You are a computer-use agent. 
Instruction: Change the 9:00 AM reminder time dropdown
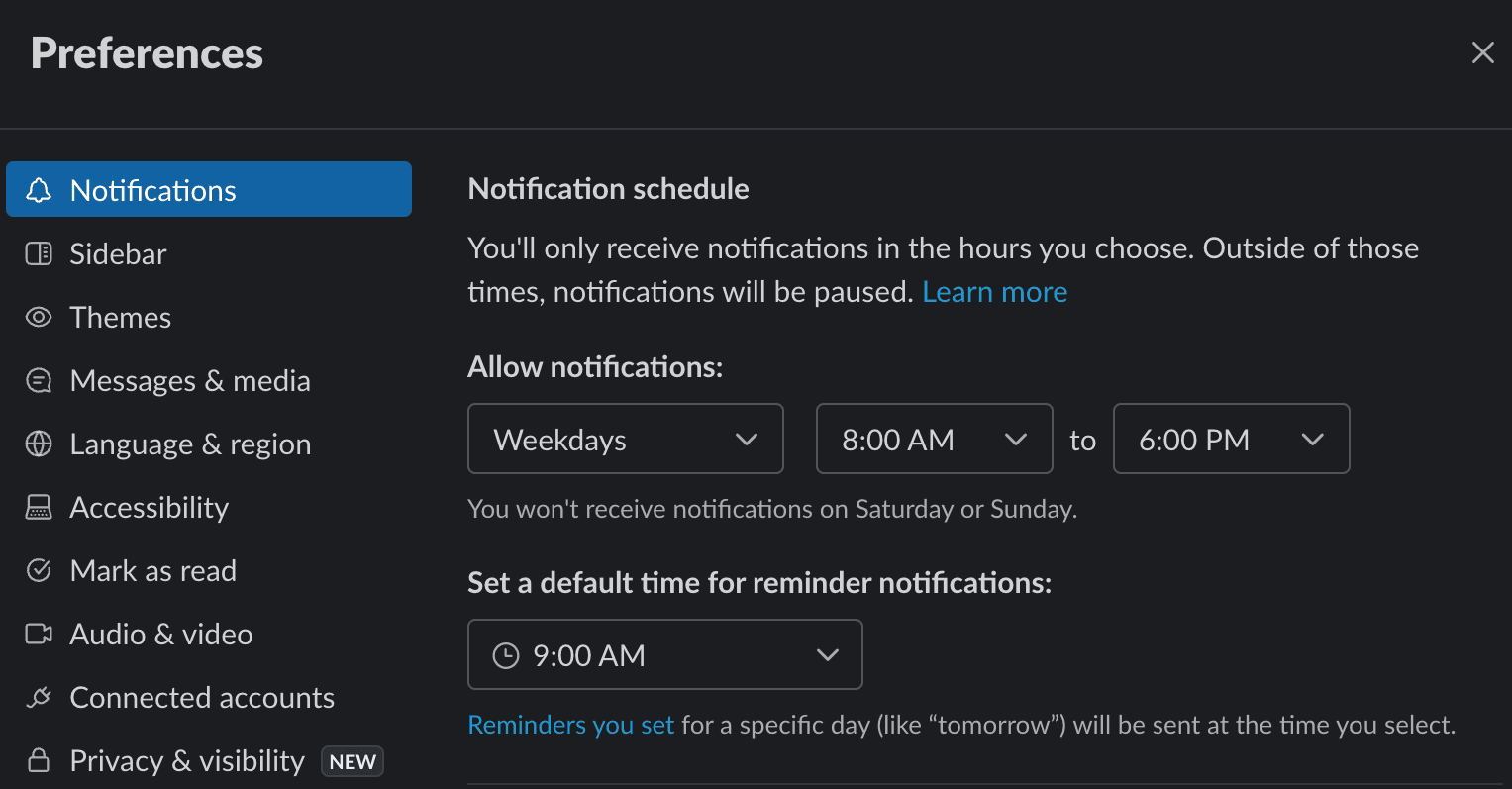[664, 654]
